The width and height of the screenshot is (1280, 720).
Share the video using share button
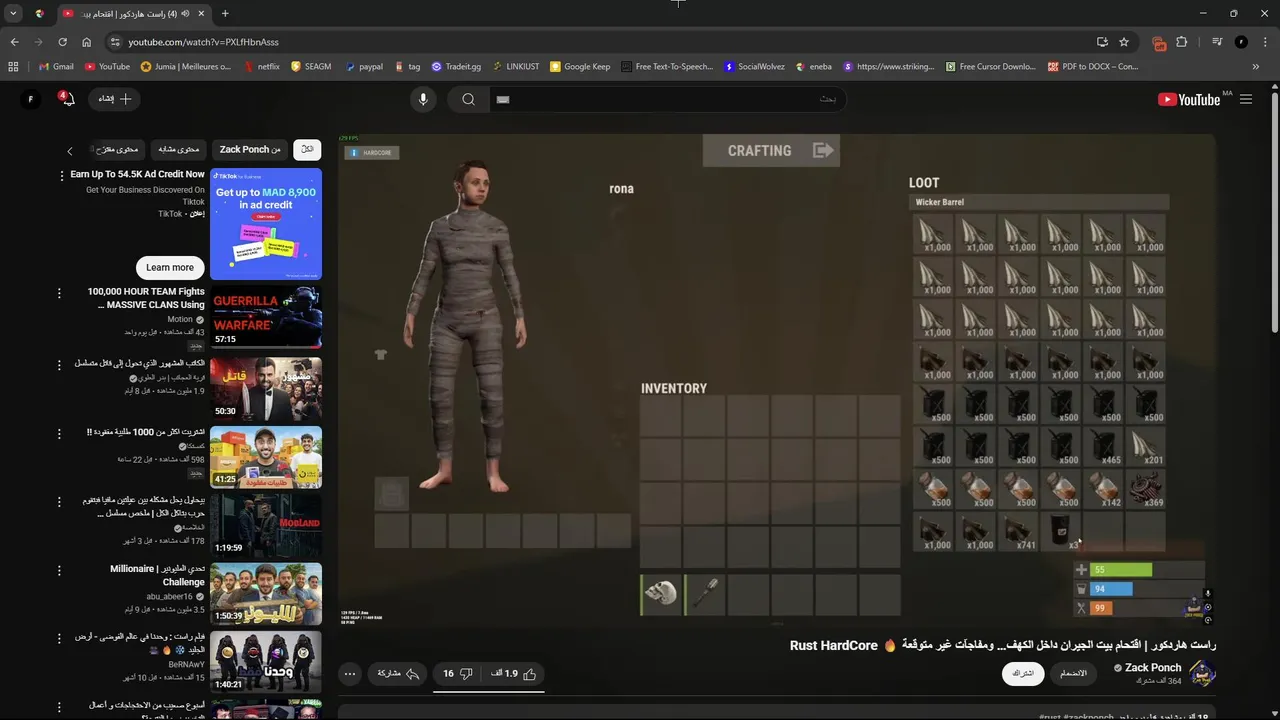click(x=398, y=674)
